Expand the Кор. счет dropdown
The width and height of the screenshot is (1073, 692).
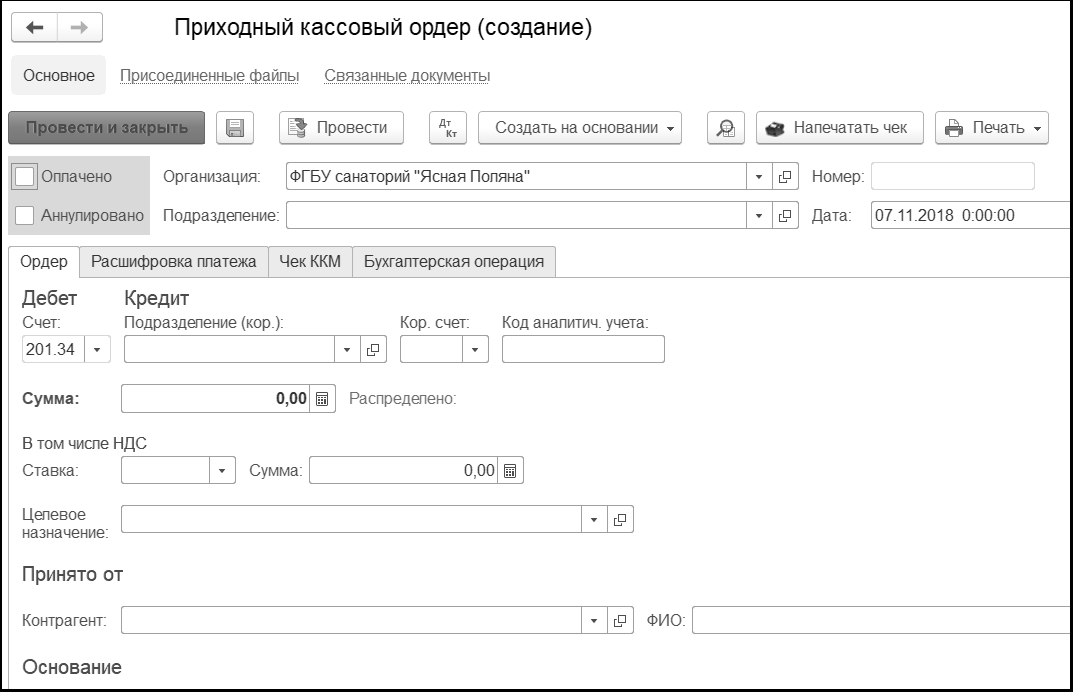tap(475, 349)
